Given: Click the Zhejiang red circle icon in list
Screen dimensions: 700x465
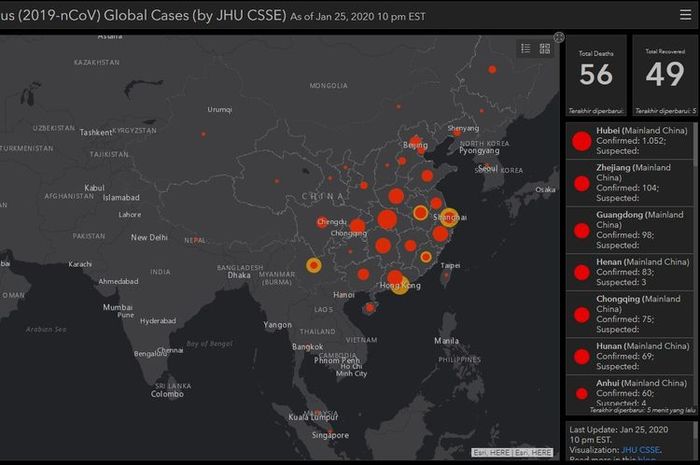Looking at the screenshot, I should coord(581,183).
